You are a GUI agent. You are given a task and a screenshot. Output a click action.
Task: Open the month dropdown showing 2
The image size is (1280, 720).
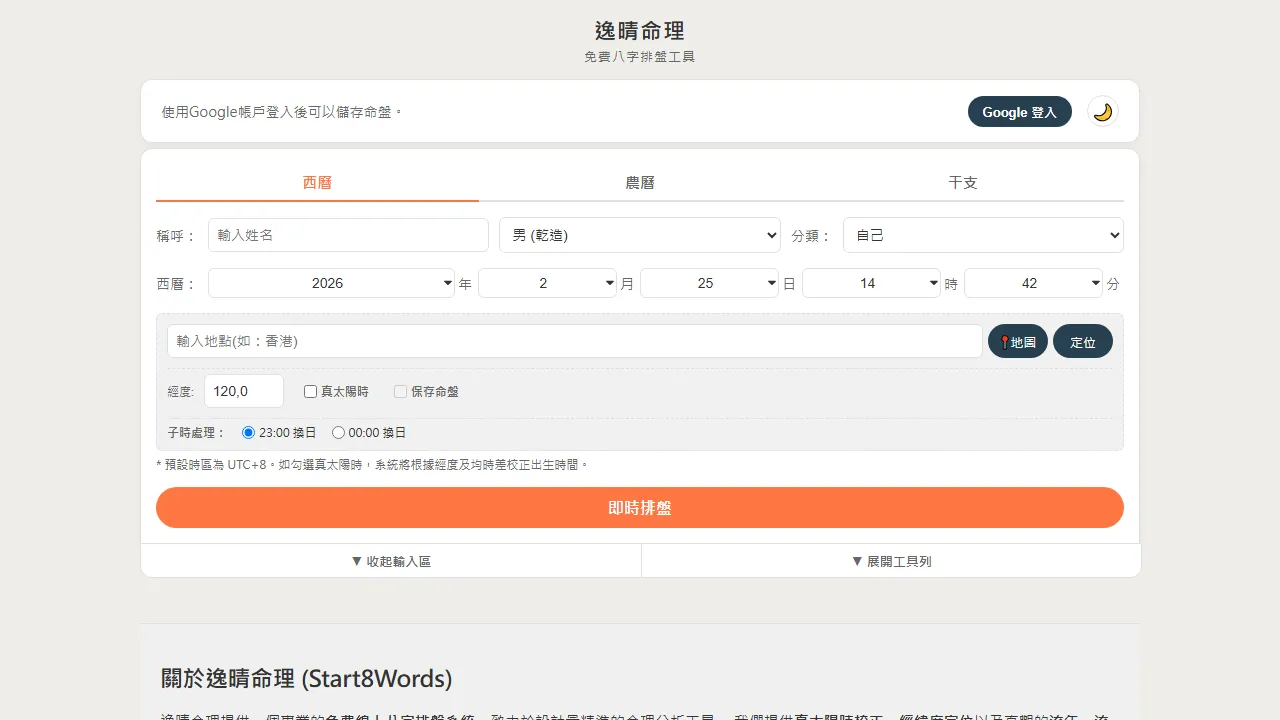(x=548, y=283)
